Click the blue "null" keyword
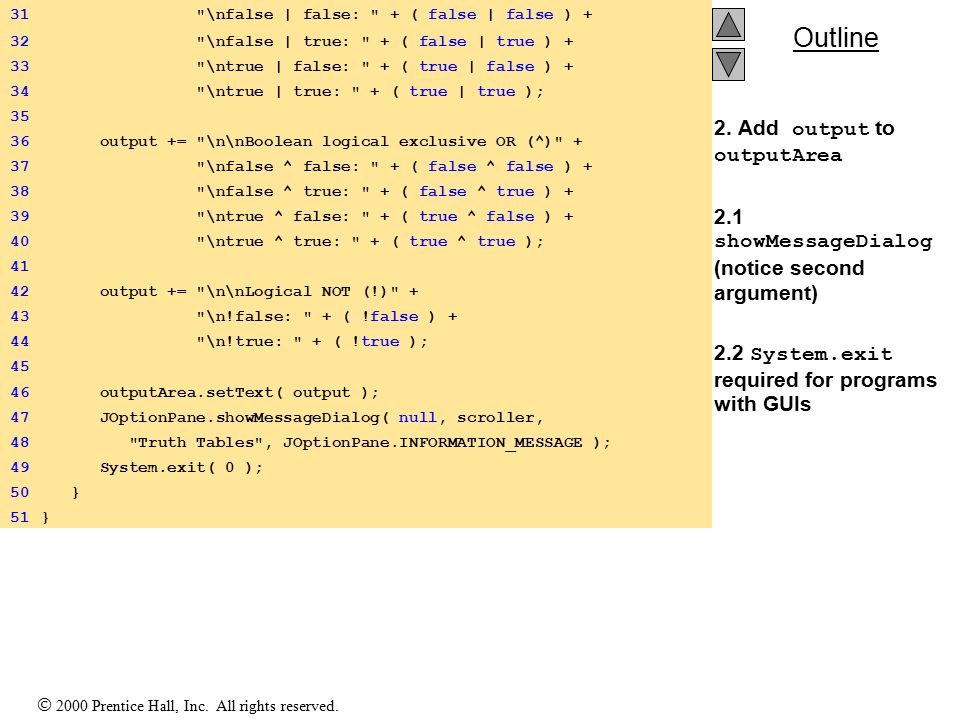This screenshot has height=720, width=960. tap(418, 418)
